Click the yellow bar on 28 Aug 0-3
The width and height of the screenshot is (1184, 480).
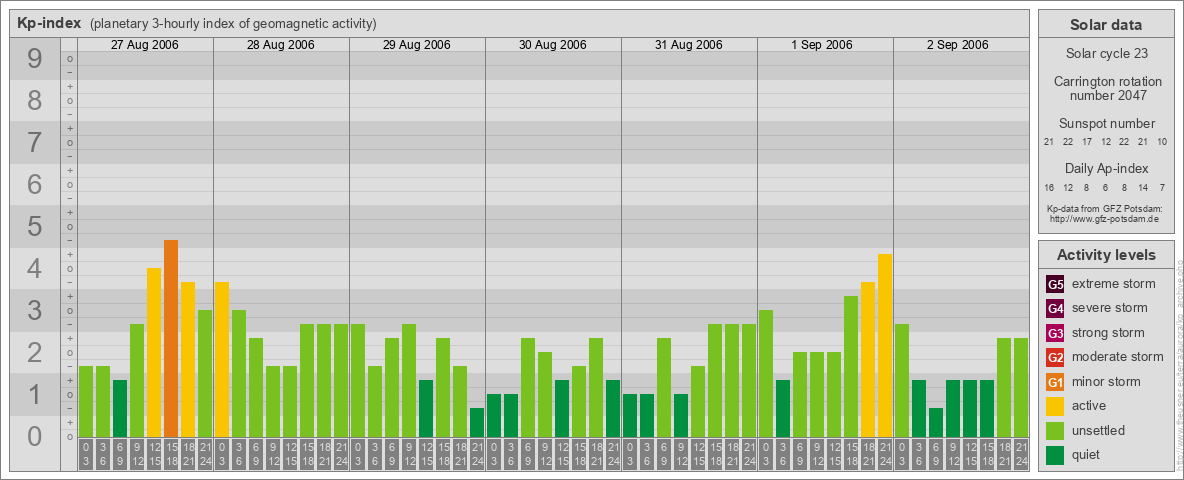tap(222, 359)
